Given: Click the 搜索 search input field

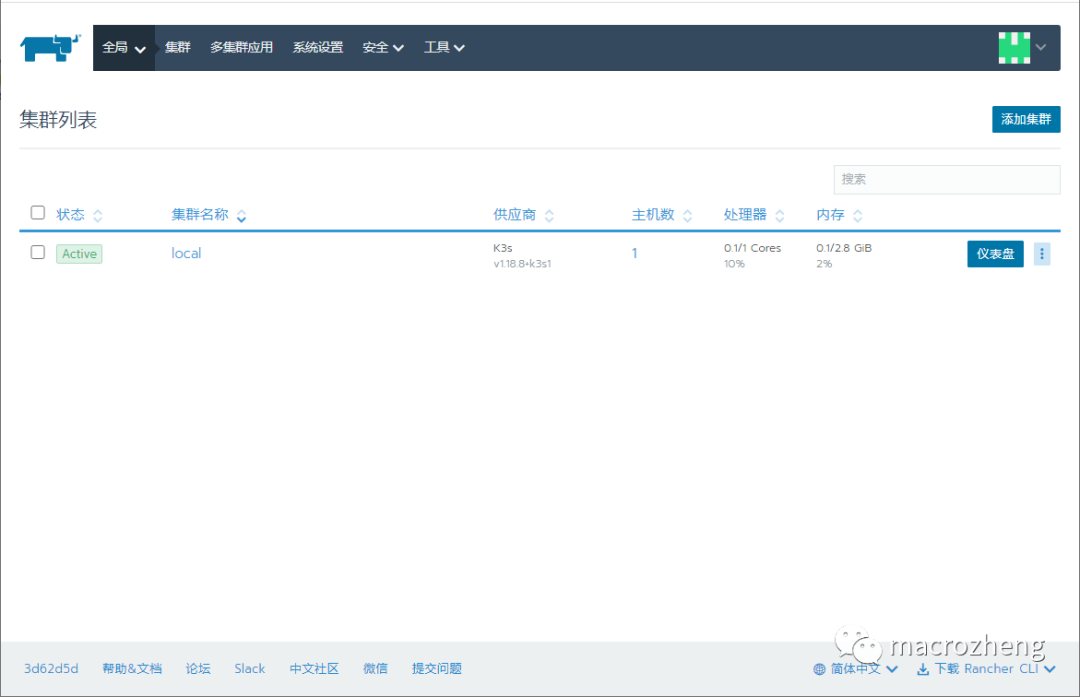Looking at the screenshot, I should [946, 180].
